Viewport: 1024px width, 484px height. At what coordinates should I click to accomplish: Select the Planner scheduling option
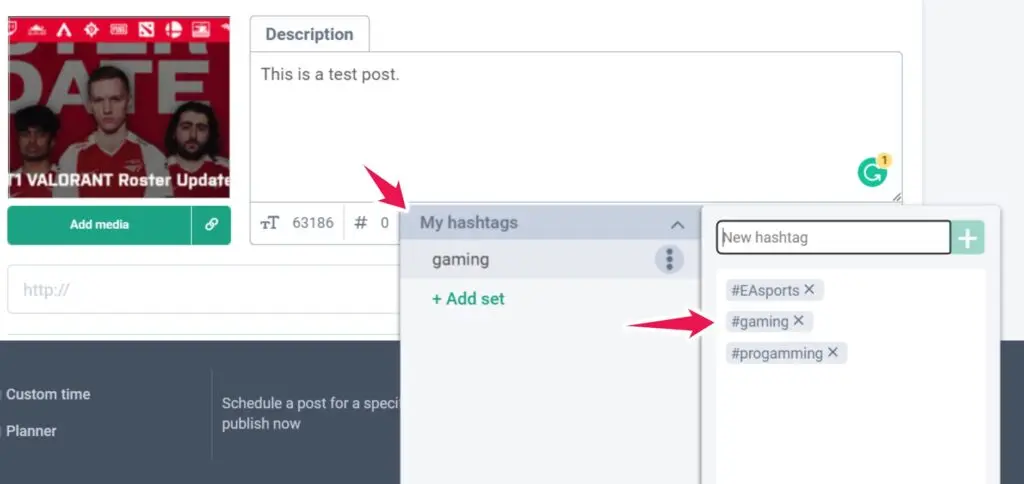click(31, 431)
